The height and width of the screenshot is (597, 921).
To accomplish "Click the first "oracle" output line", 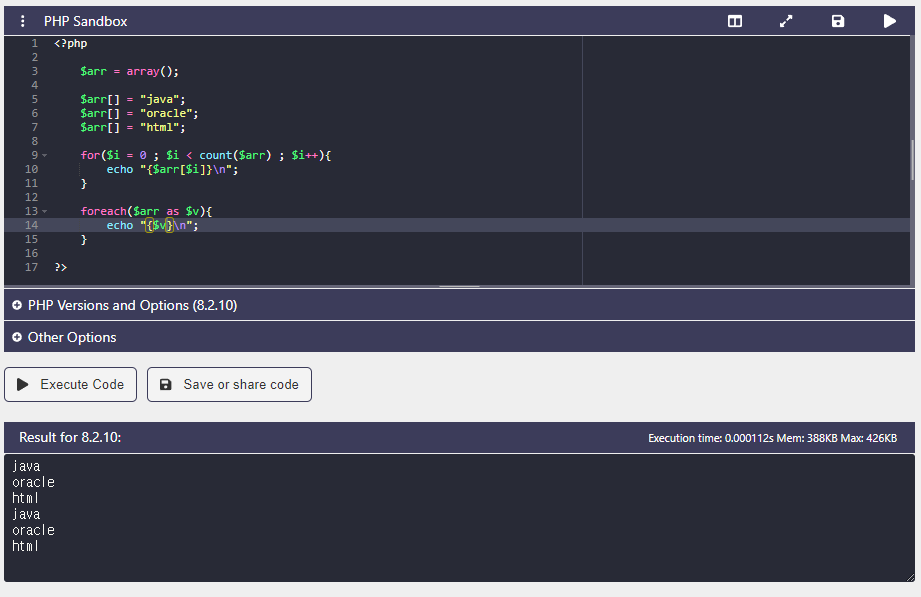I will pyautogui.click(x=33, y=482).
